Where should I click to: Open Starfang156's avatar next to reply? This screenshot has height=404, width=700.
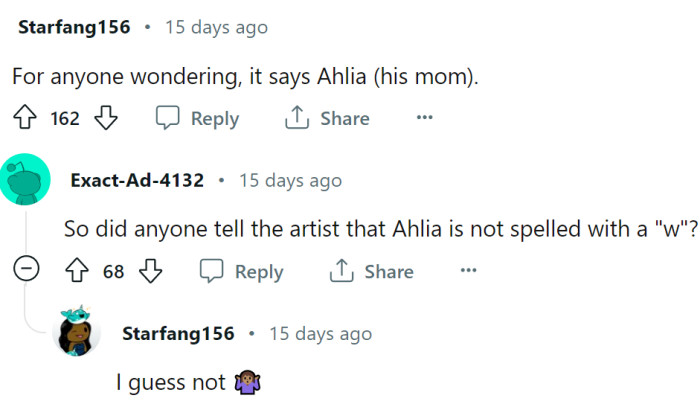(x=77, y=333)
